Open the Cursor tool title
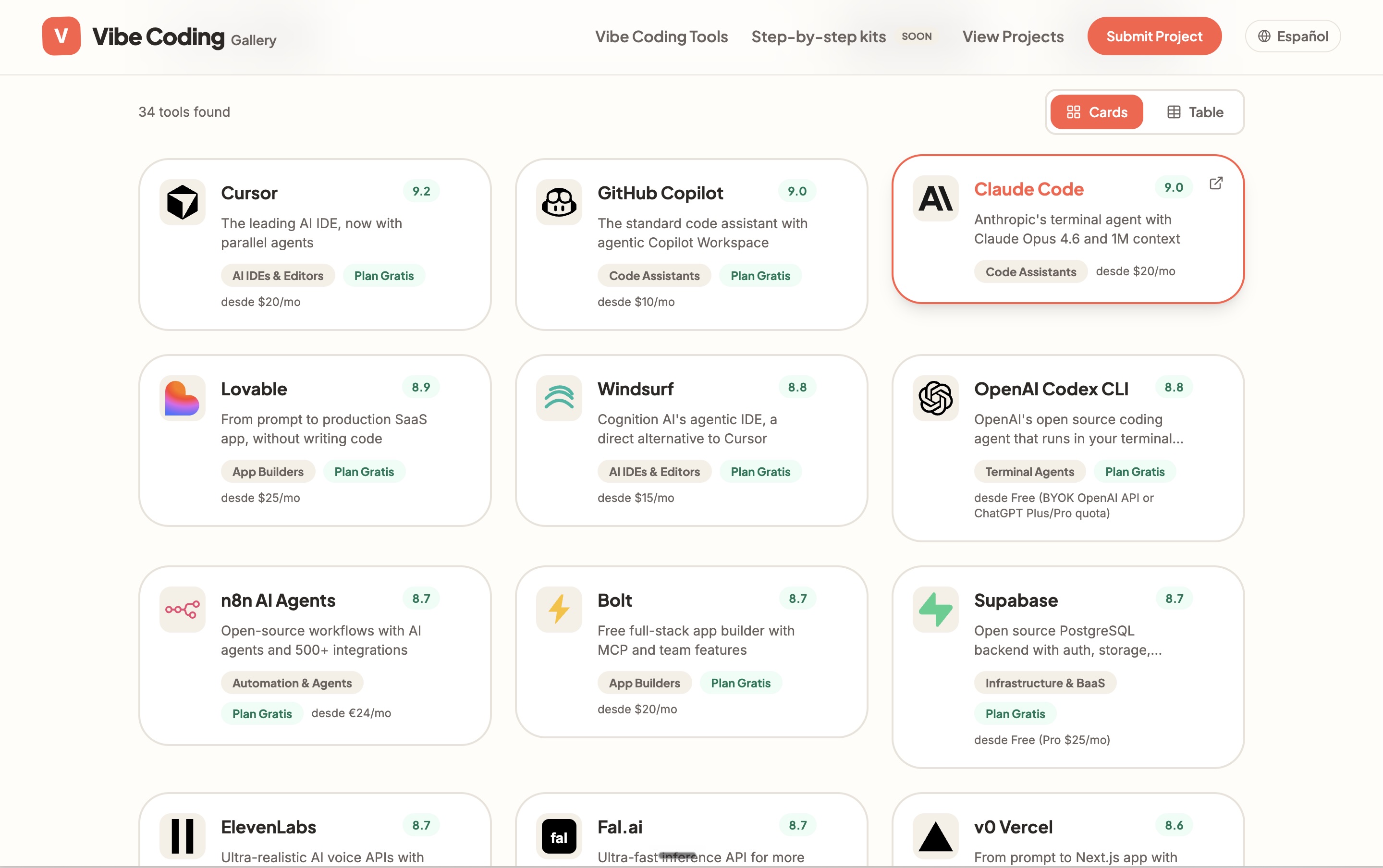The image size is (1383, 868). coord(249,193)
